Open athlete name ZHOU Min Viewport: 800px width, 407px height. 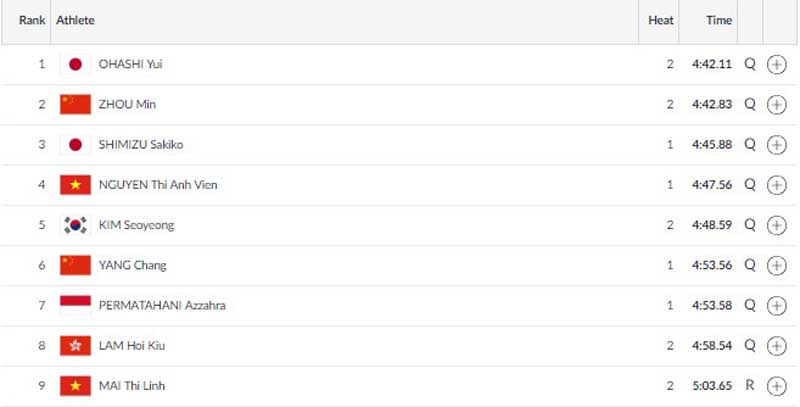click(x=126, y=104)
